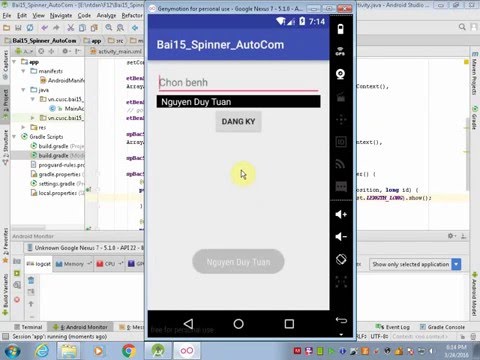Open the Android Monitor tool window tab
Image resolution: width=480 pixels, height=360 pixels.
81,327
